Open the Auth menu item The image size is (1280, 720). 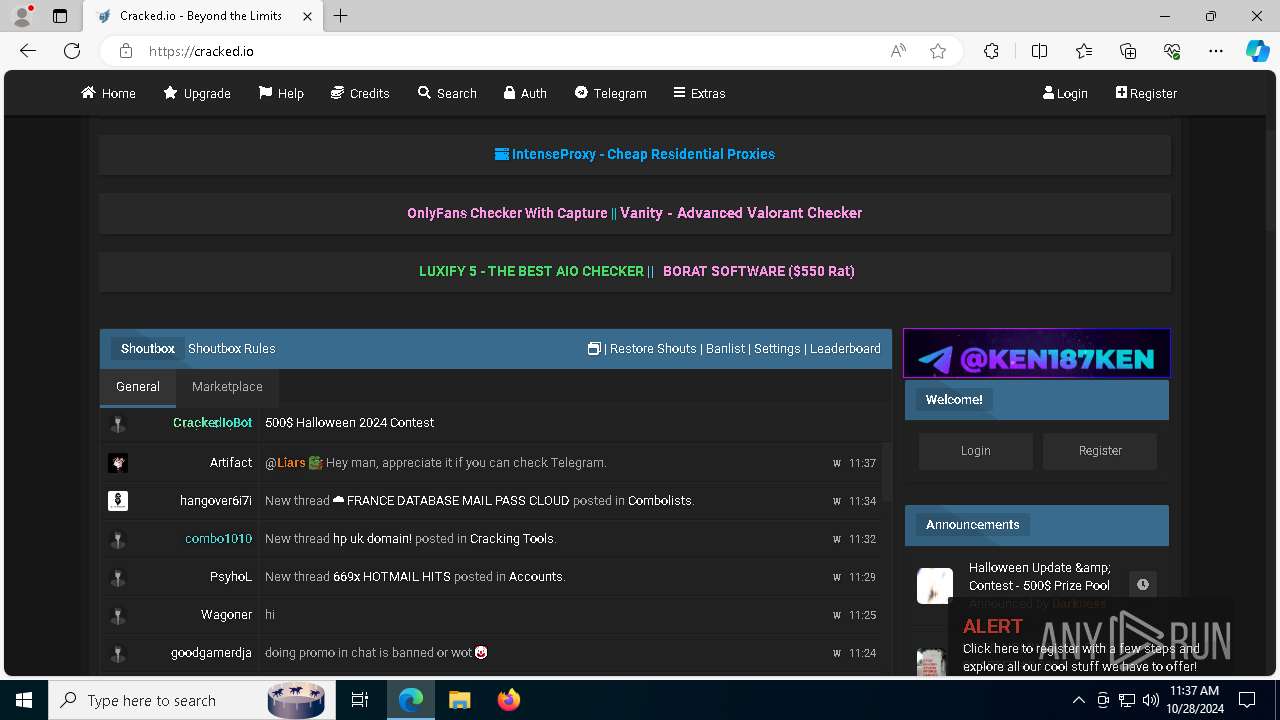point(525,93)
